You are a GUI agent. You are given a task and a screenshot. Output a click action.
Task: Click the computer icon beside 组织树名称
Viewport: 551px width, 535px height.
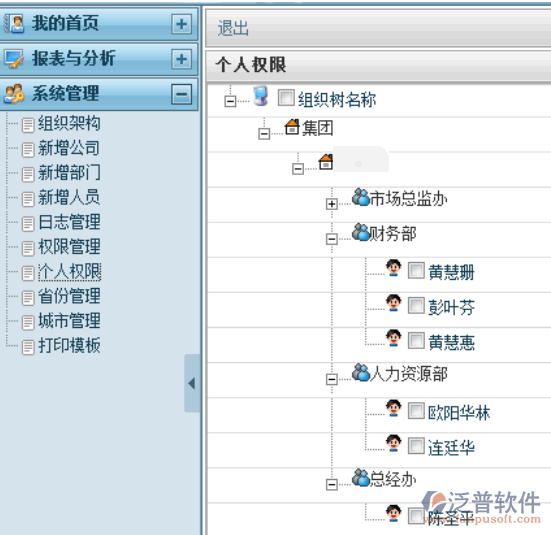pos(261,96)
